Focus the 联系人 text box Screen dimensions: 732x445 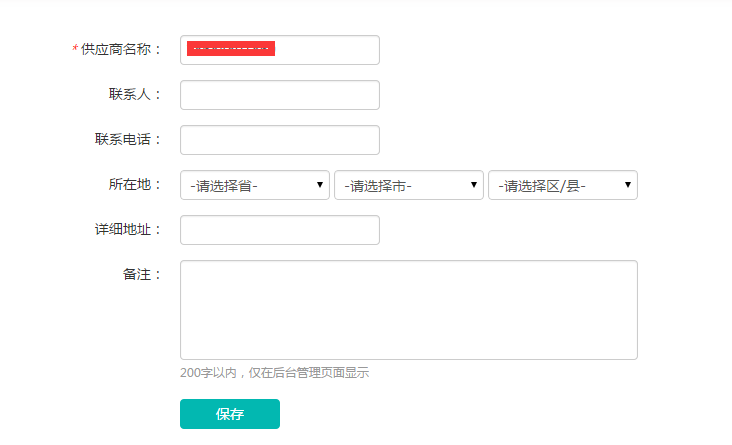point(280,95)
